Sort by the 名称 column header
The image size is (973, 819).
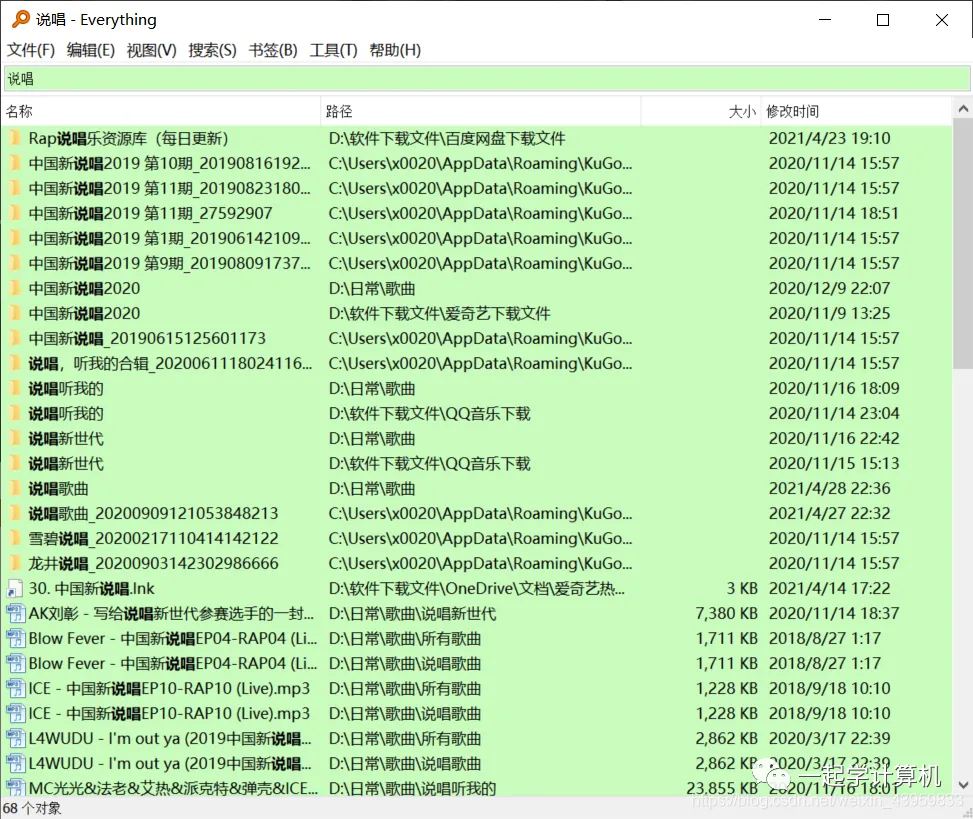tap(161, 112)
